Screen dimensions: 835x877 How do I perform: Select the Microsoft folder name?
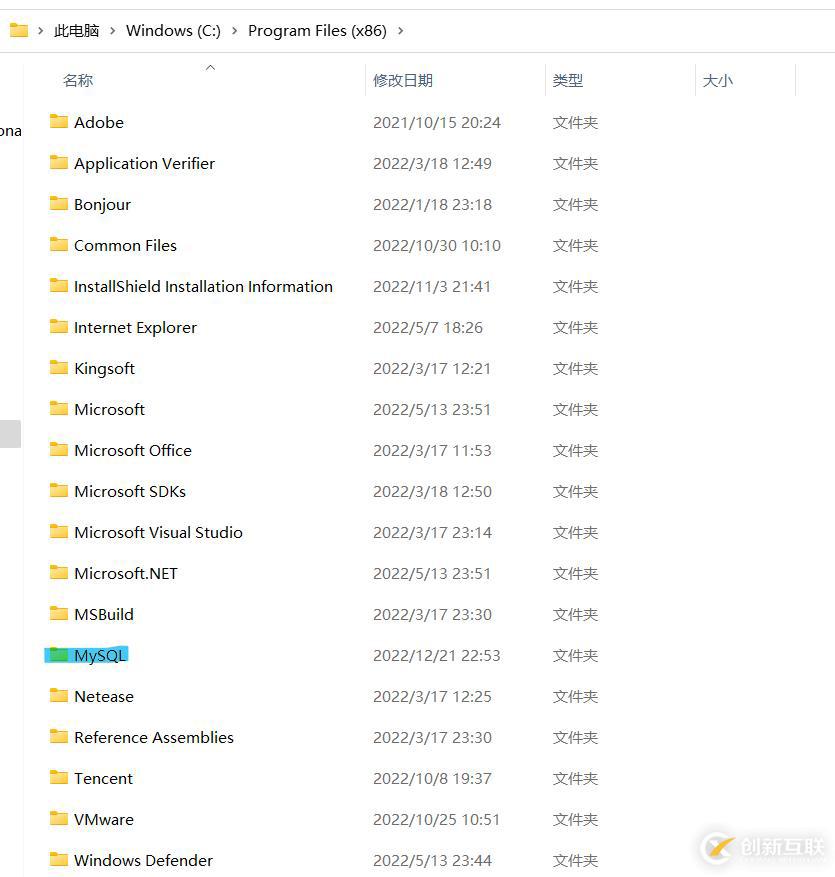[110, 409]
